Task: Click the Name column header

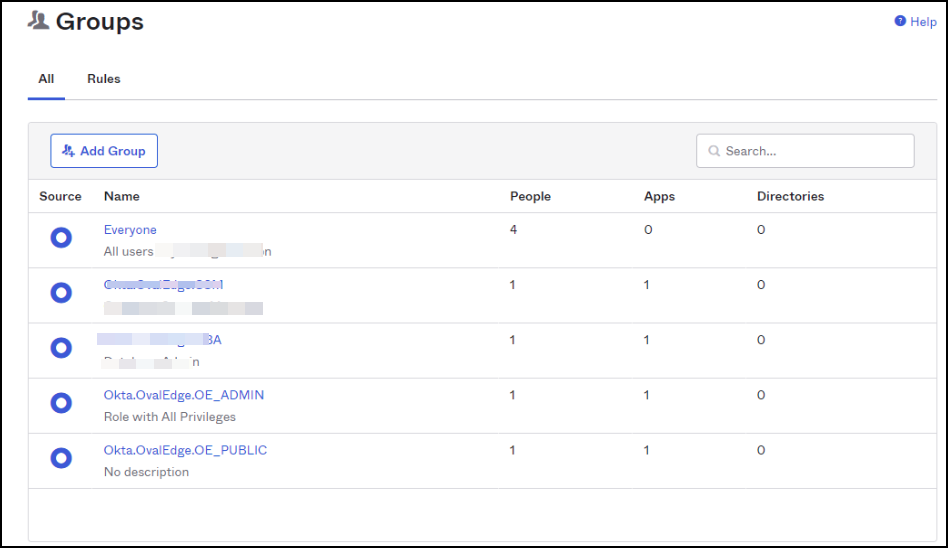Action: pyautogui.click(x=122, y=196)
